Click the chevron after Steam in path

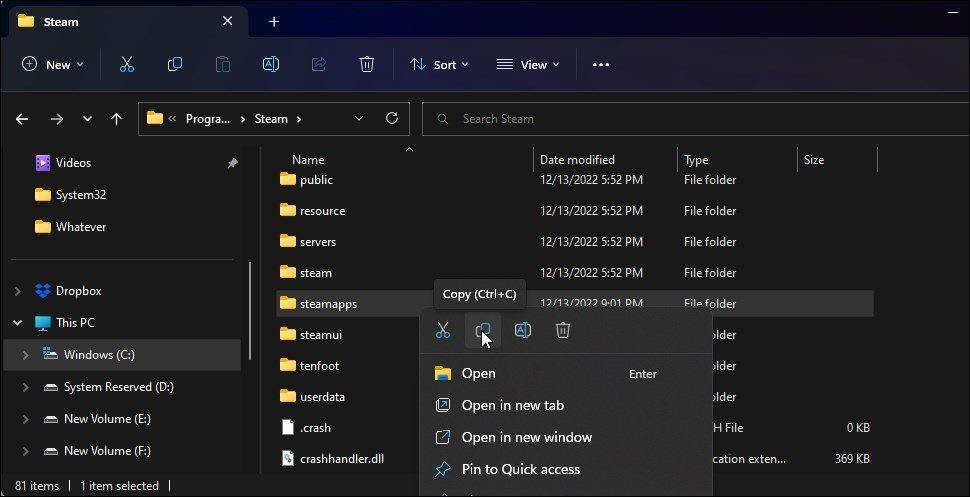(x=299, y=119)
